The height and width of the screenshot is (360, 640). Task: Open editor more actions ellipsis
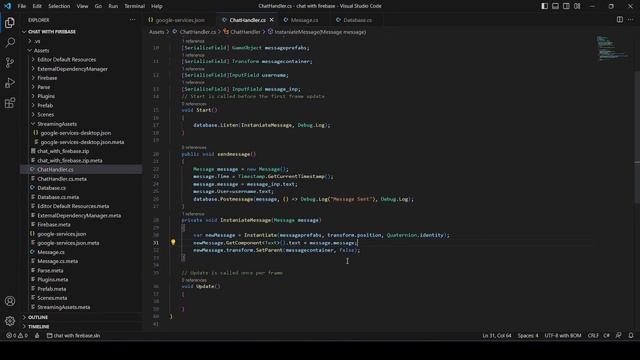631,20
